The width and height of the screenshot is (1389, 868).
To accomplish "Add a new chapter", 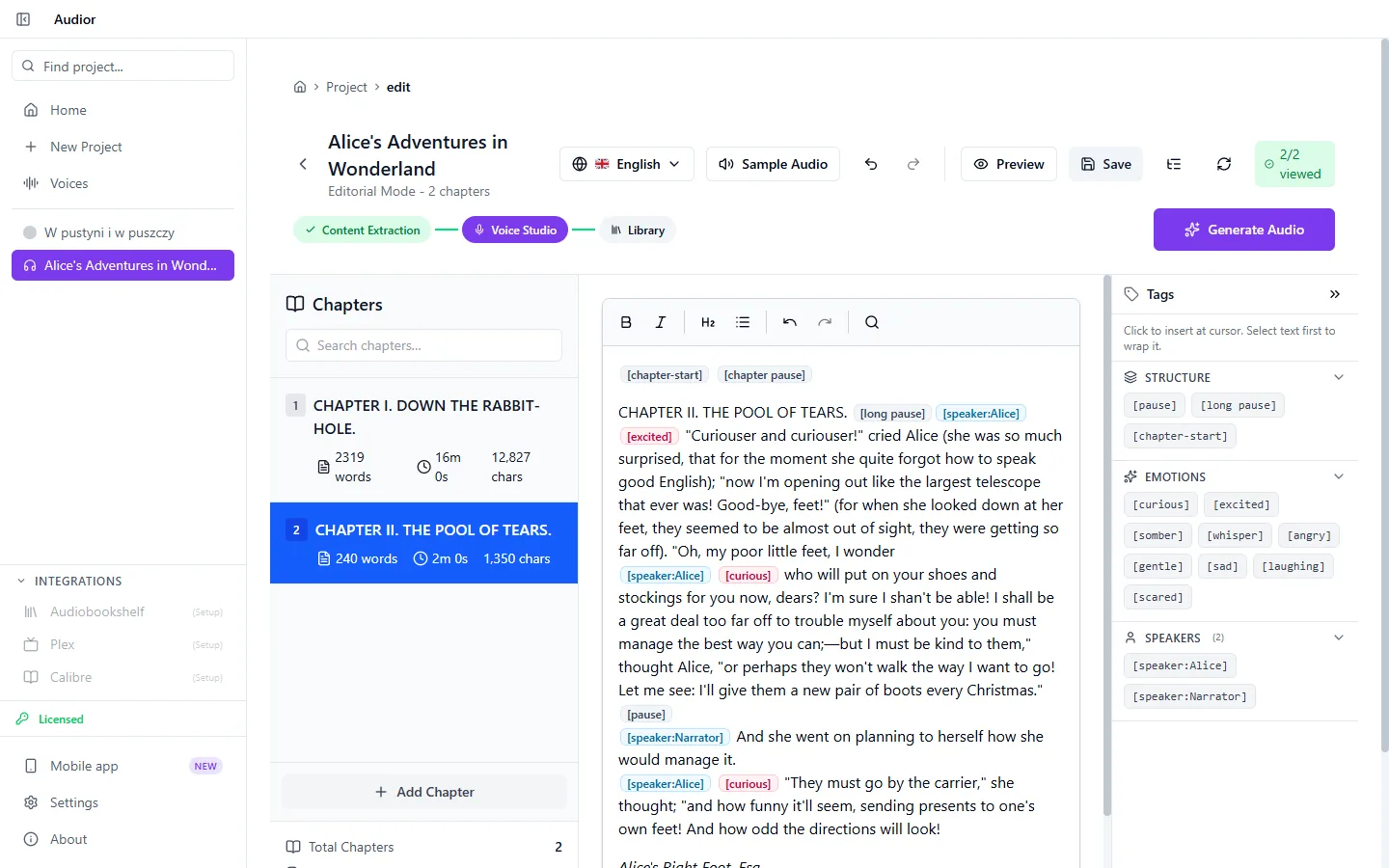I will 424,792.
